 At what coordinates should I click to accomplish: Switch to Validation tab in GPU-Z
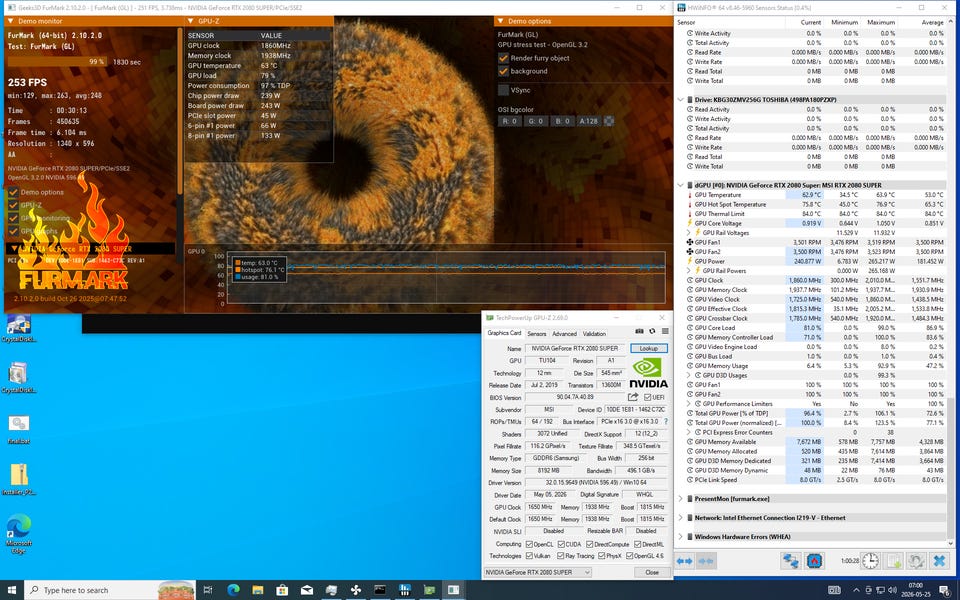pos(594,334)
